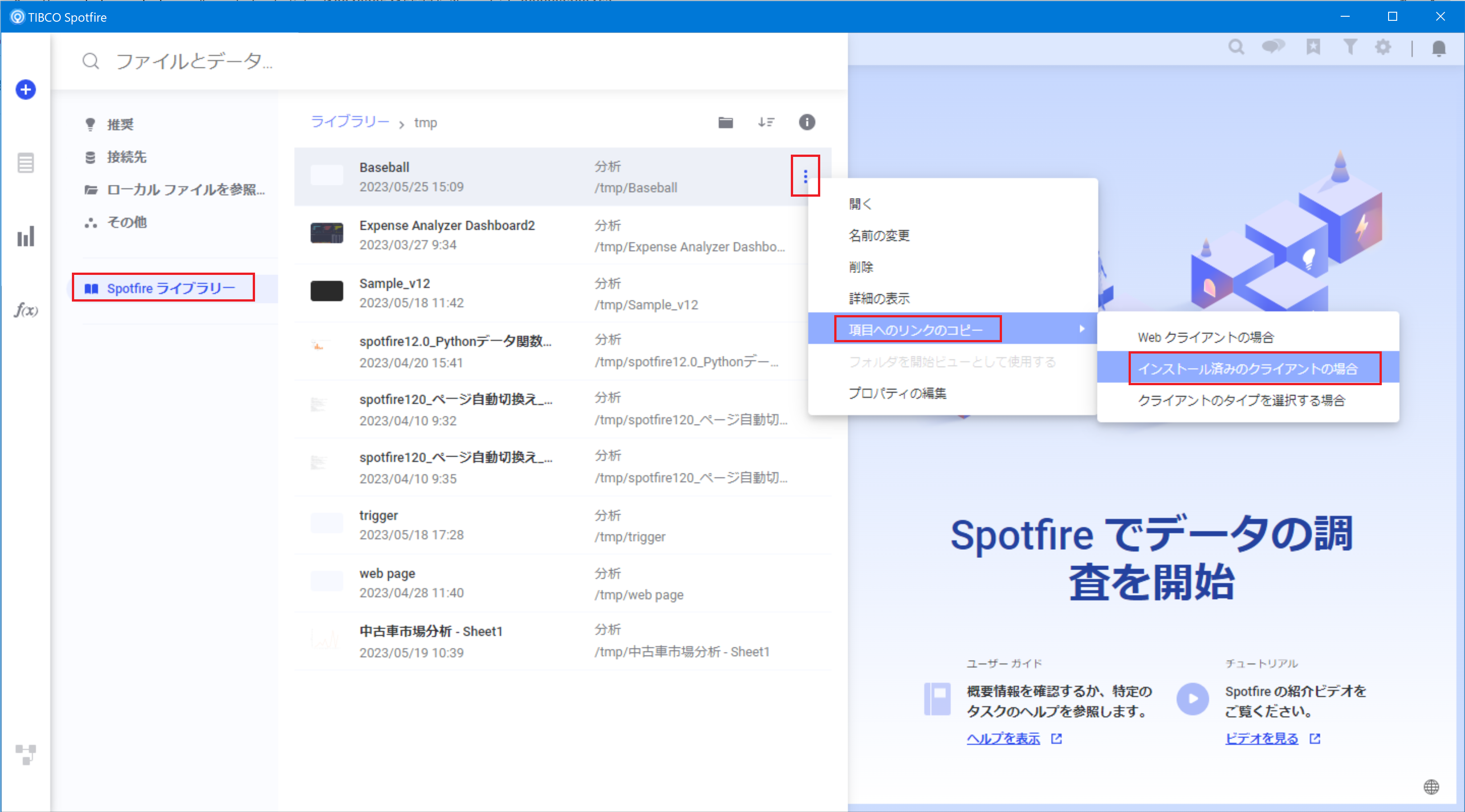Select the Baseball analysis row
This screenshot has height=812, width=1465.
[x=562, y=177]
